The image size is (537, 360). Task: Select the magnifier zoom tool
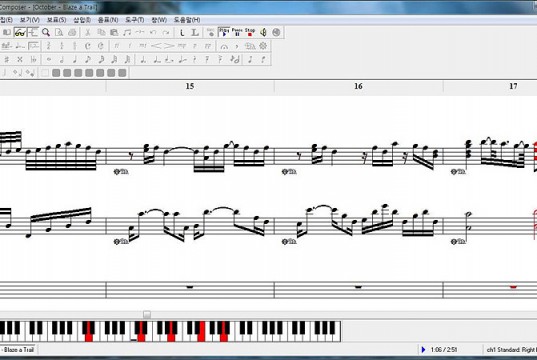46,33
